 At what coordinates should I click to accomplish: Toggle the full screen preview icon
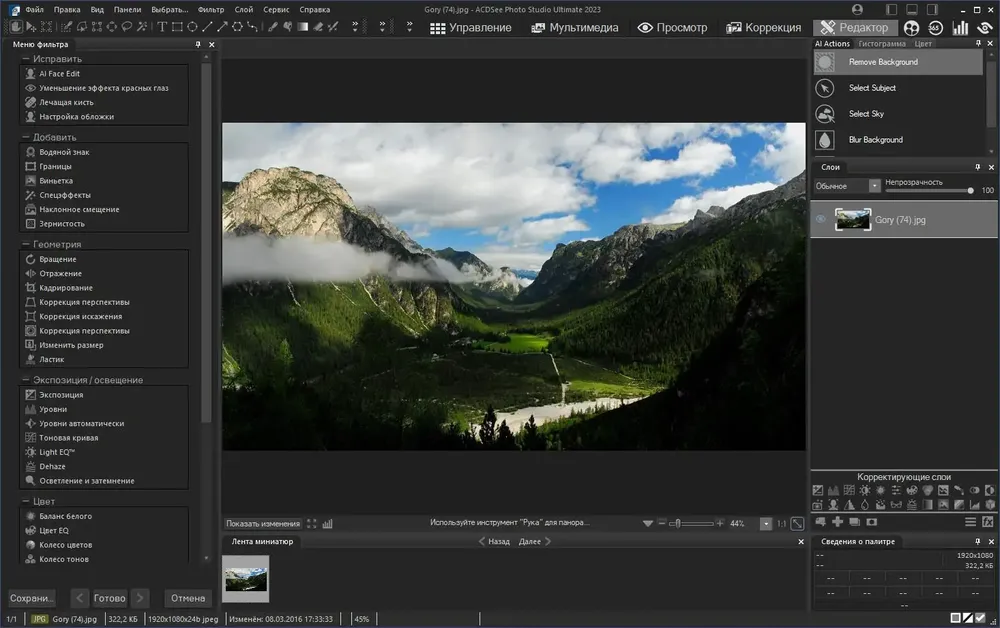311,523
